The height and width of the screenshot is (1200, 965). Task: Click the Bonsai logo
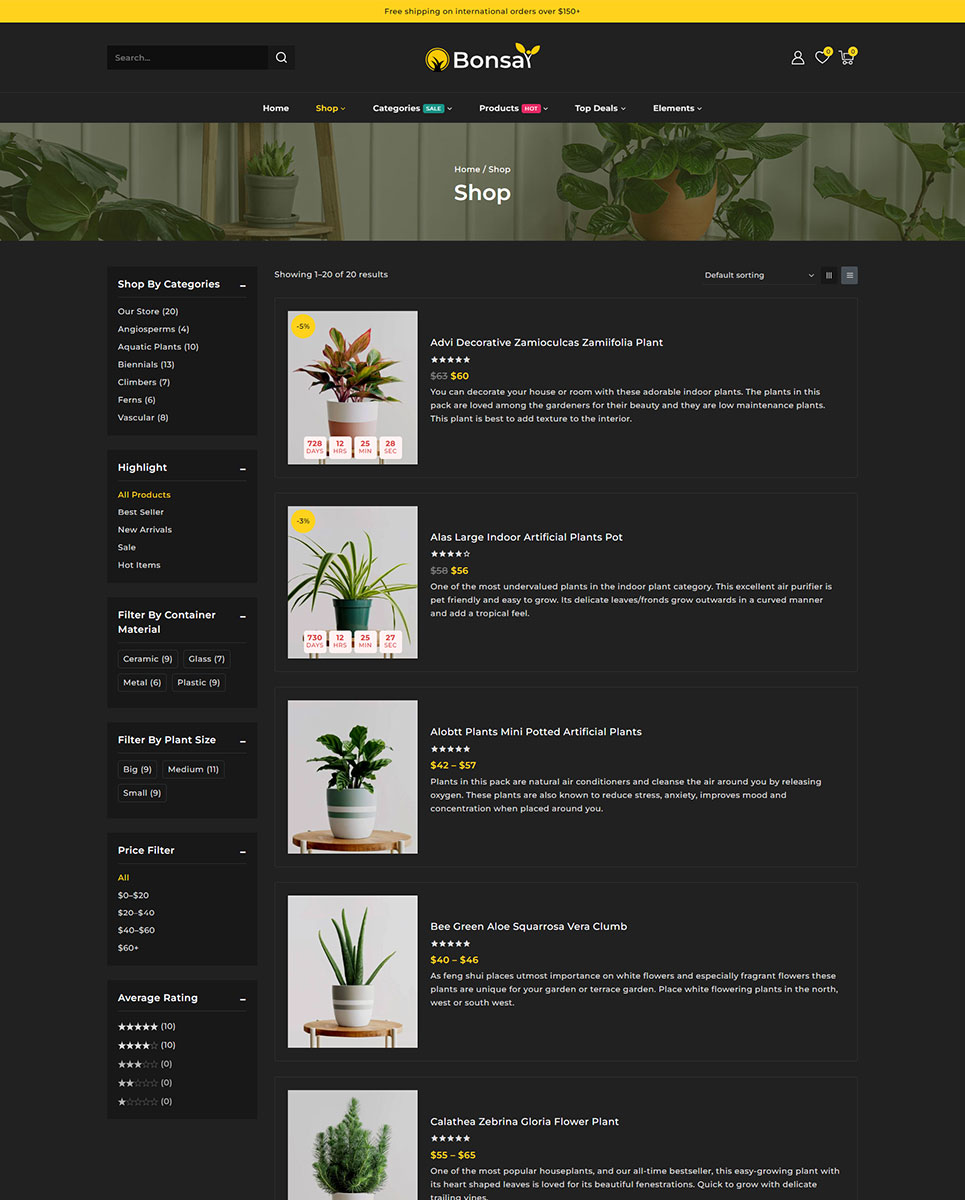click(x=482, y=58)
